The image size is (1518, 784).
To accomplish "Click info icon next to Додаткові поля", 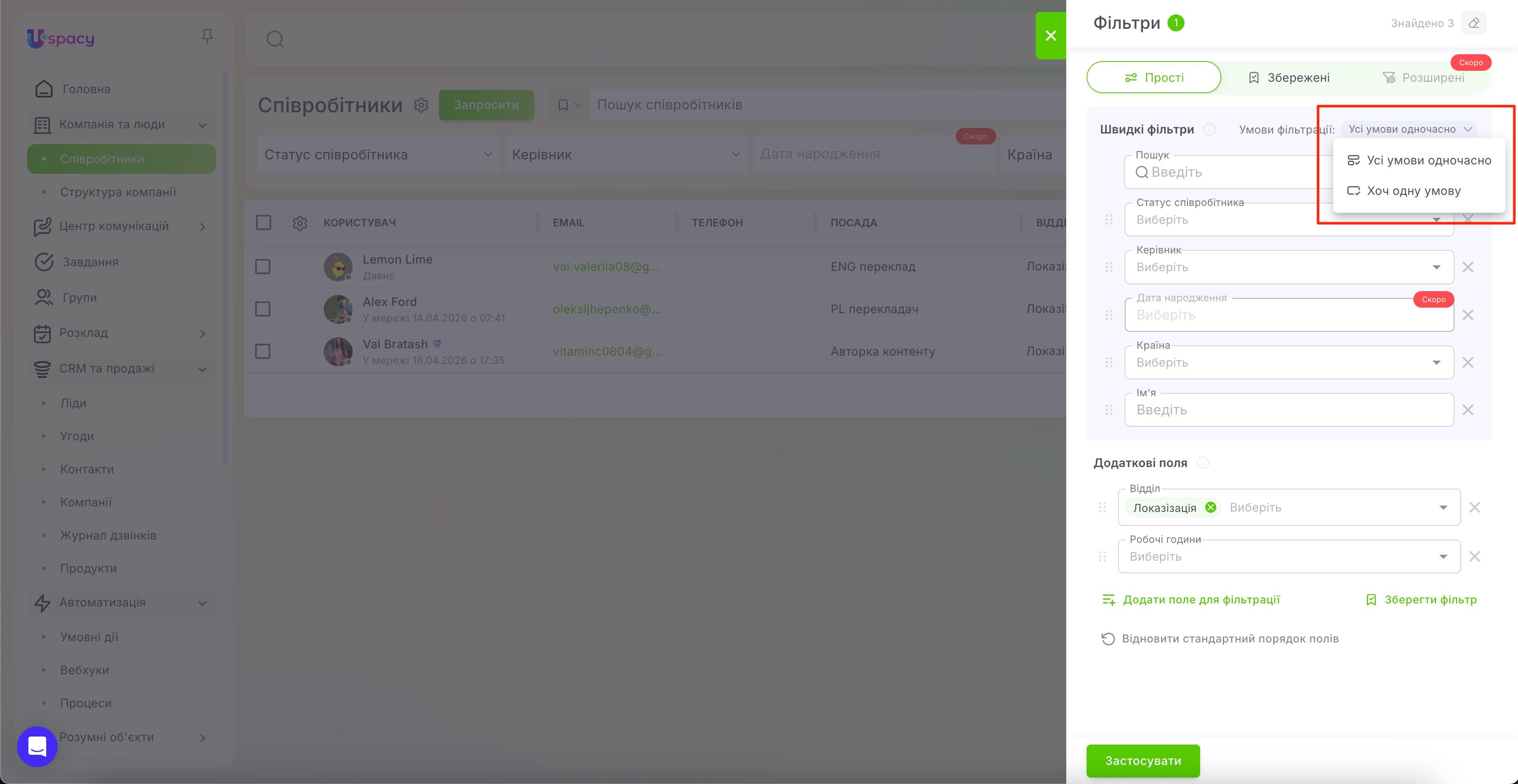I will [x=1203, y=463].
